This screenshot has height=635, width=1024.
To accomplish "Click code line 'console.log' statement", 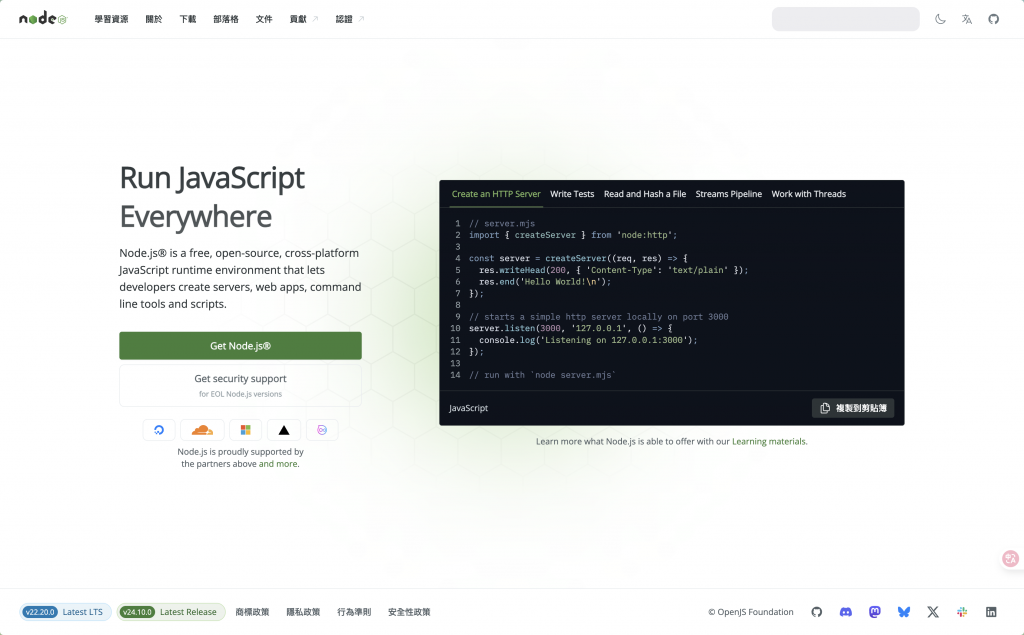I will 588,340.
